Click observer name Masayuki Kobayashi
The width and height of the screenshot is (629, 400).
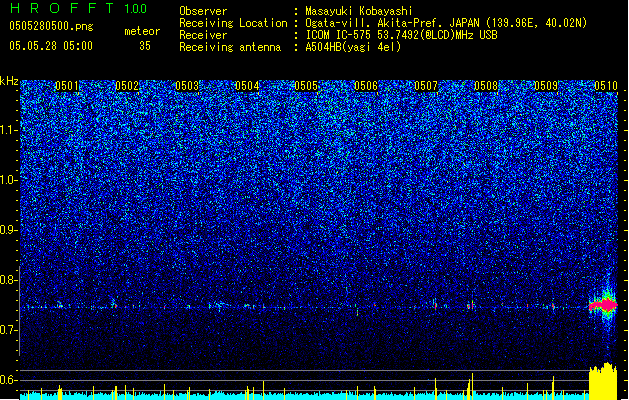tap(359, 11)
